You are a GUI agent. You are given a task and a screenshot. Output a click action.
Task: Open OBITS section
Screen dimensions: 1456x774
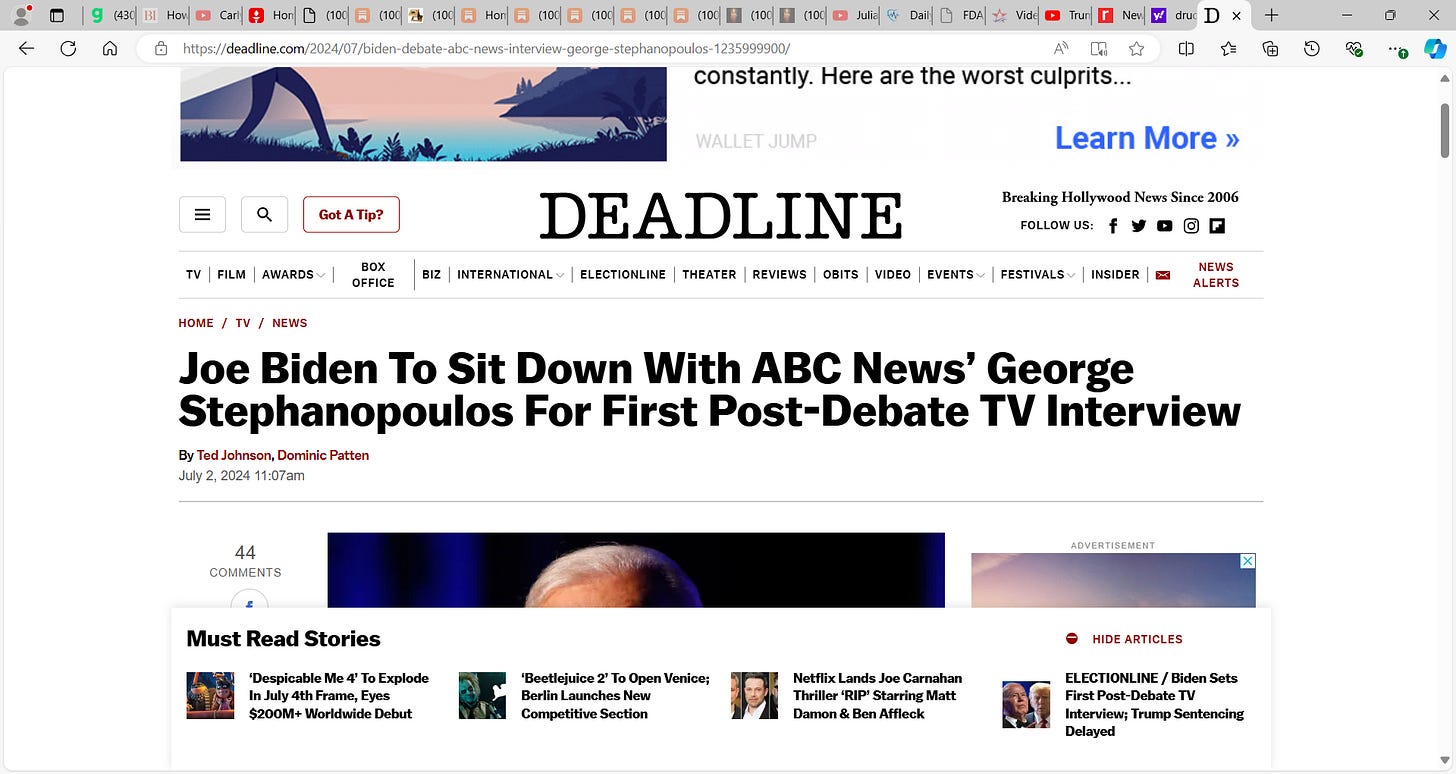point(840,274)
